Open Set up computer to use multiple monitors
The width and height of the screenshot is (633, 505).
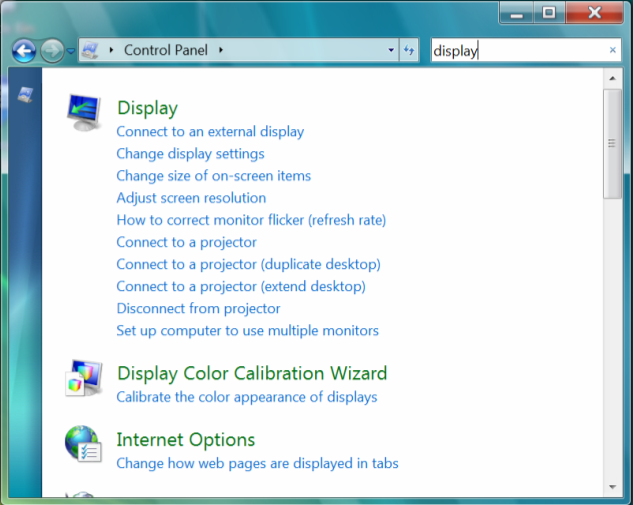coord(247,331)
